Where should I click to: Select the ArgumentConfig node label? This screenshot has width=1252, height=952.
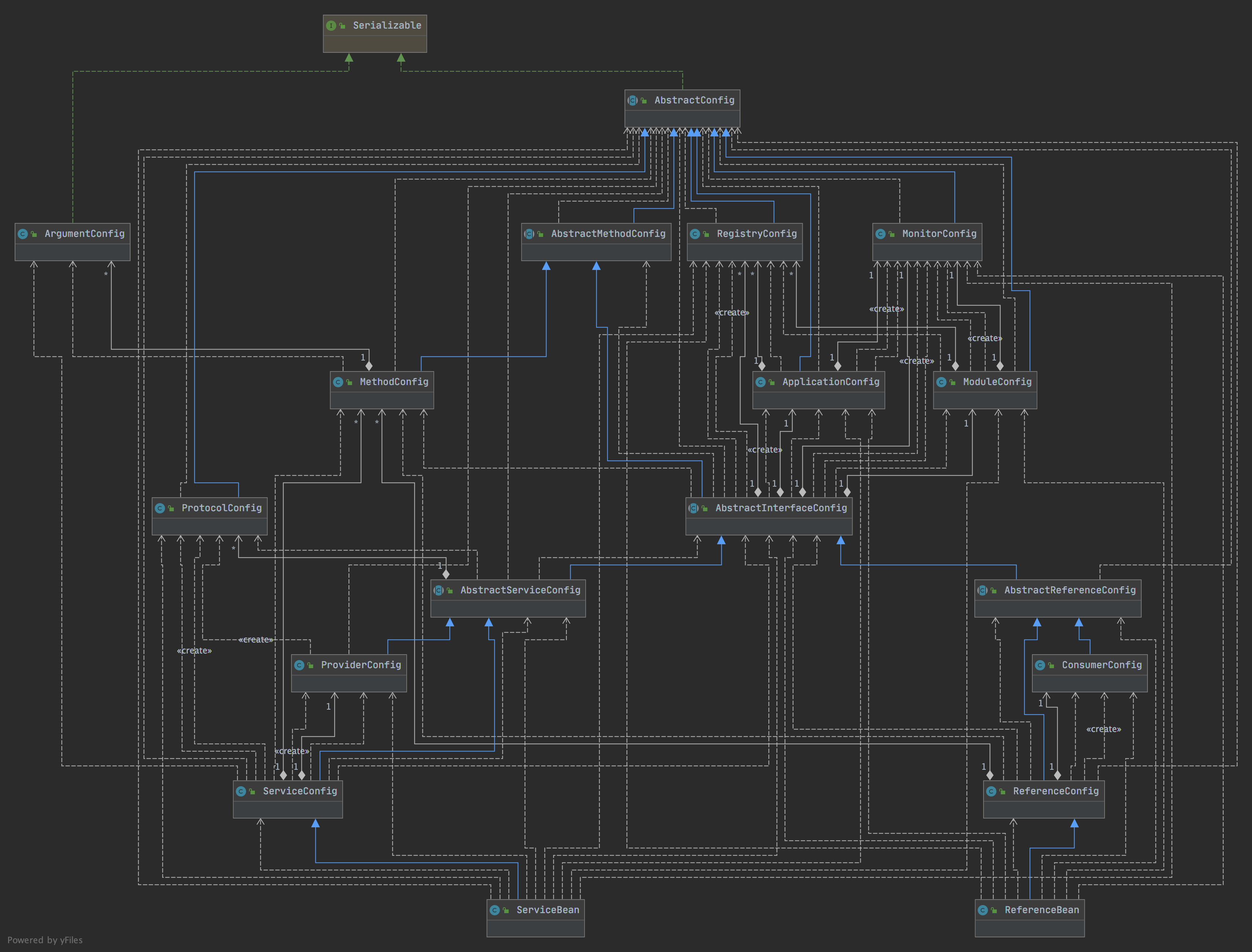(x=84, y=234)
